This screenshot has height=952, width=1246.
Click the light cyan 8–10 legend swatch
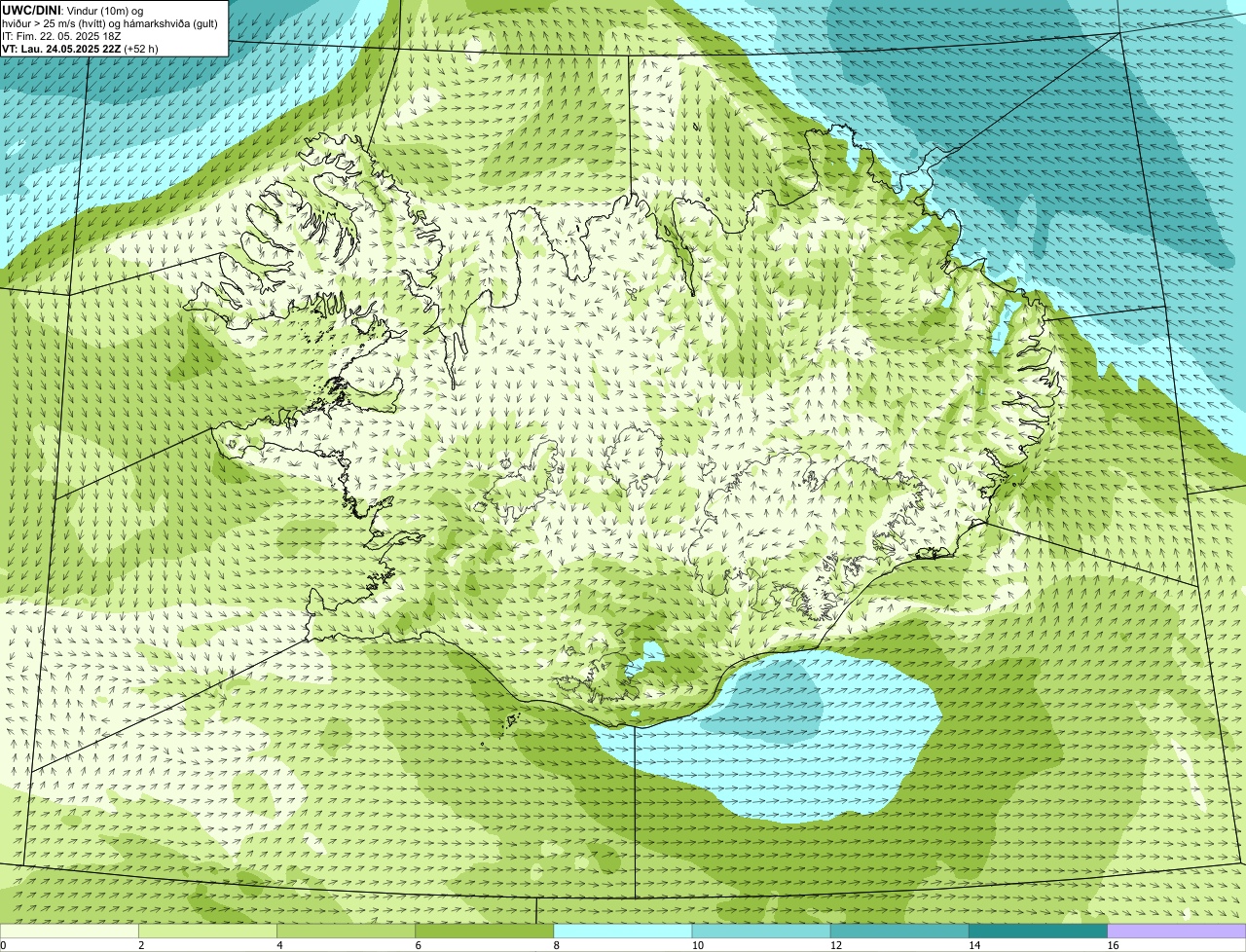click(x=623, y=932)
